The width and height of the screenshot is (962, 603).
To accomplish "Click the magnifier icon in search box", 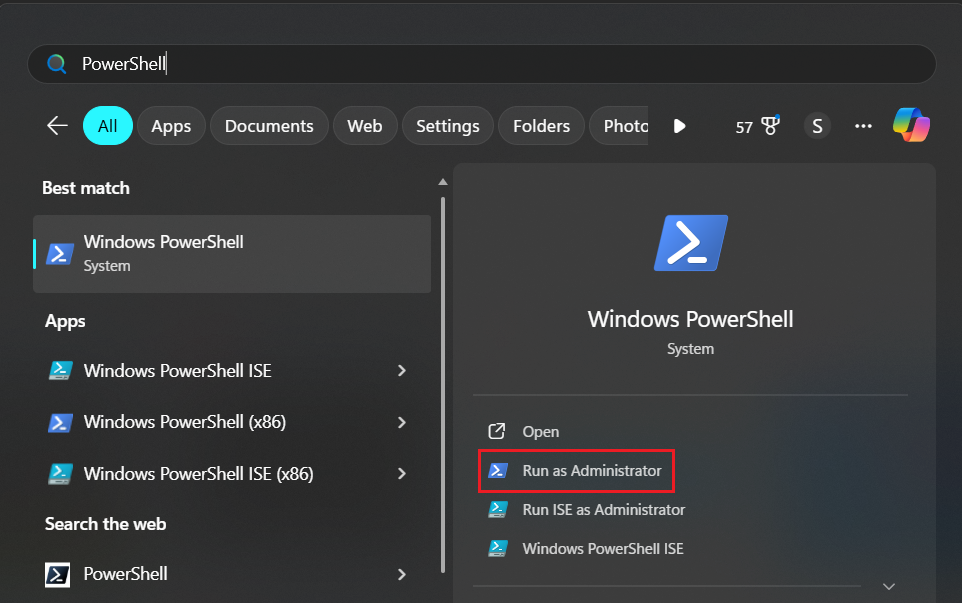I will click(x=57, y=63).
